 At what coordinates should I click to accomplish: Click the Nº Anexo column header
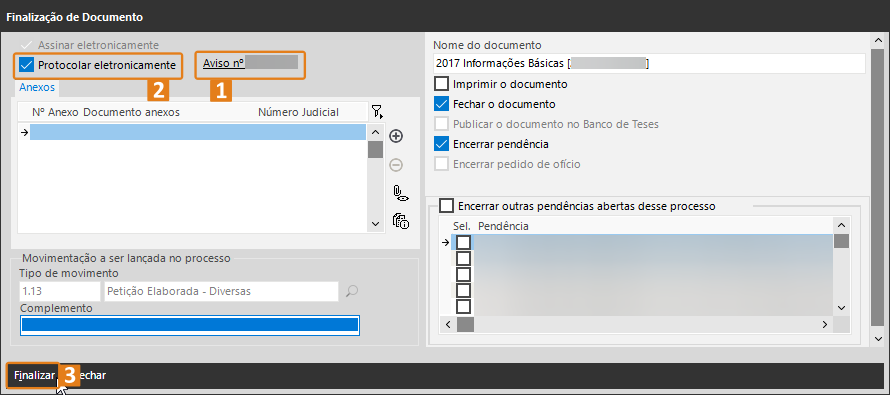pyautogui.click(x=55, y=112)
